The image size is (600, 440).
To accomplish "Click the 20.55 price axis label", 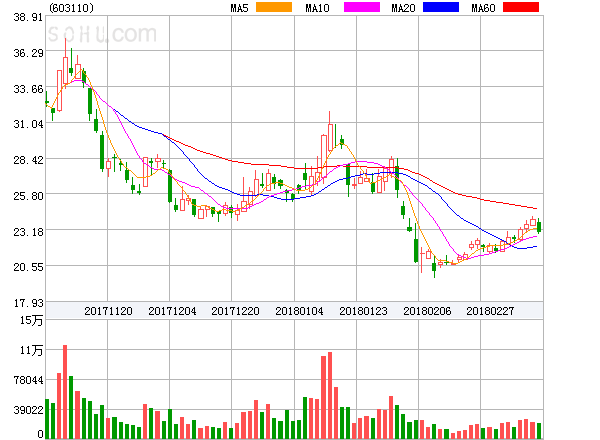I will coord(28,267).
